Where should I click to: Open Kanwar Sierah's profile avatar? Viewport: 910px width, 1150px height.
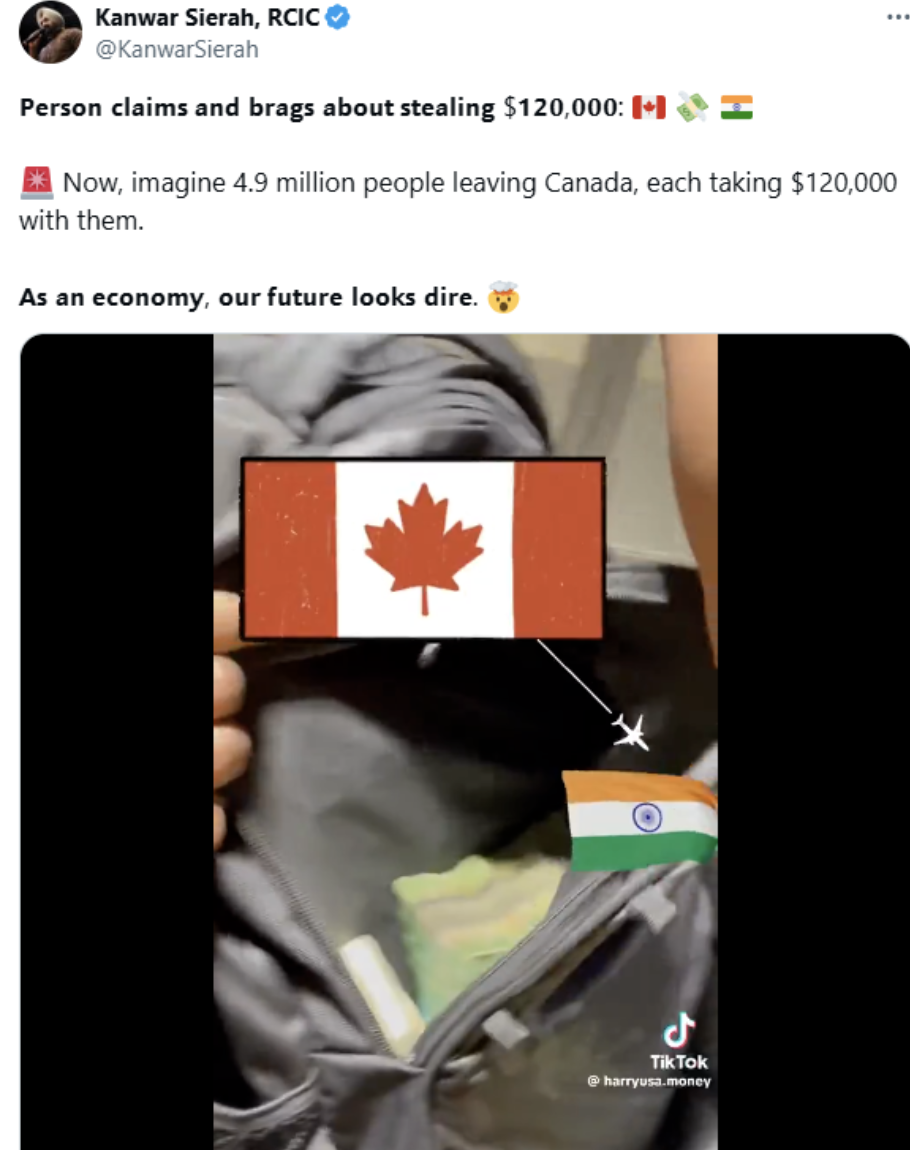pyautogui.click(x=50, y=33)
